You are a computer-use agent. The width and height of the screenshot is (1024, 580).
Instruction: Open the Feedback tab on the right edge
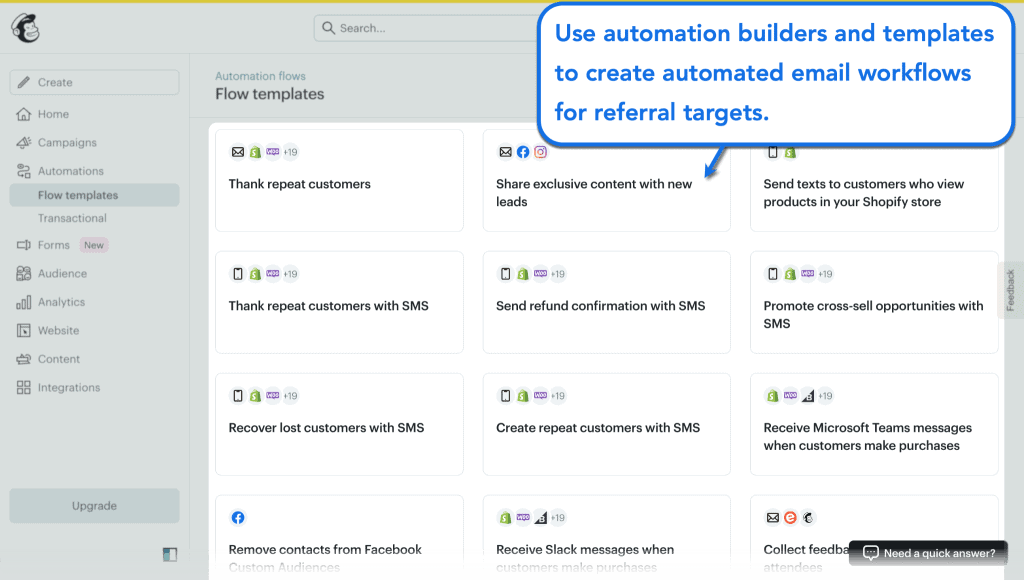click(1013, 290)
